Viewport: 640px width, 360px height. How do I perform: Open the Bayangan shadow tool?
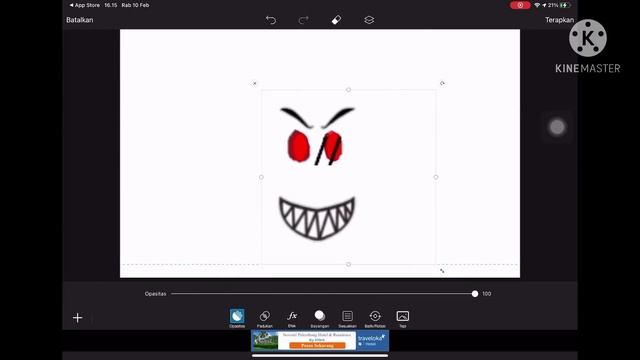(320, 318)
